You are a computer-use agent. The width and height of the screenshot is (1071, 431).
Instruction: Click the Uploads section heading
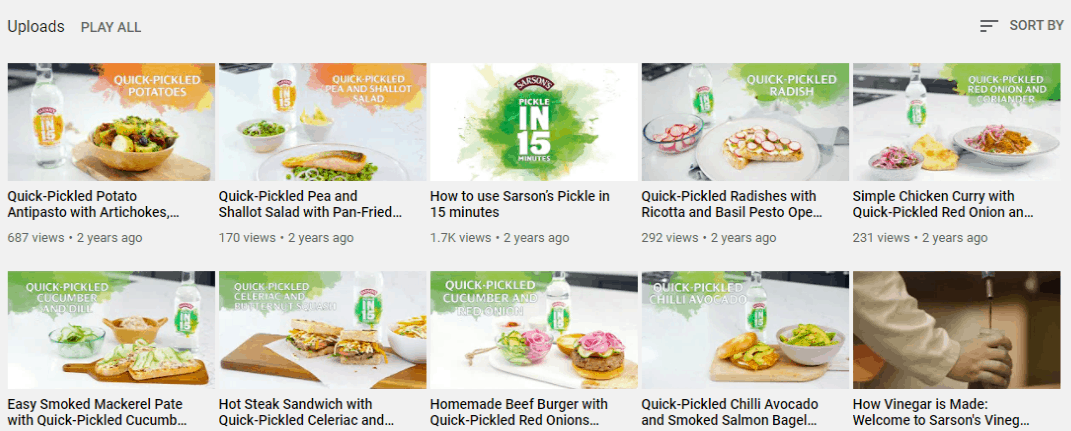click(x=36, y=27)
